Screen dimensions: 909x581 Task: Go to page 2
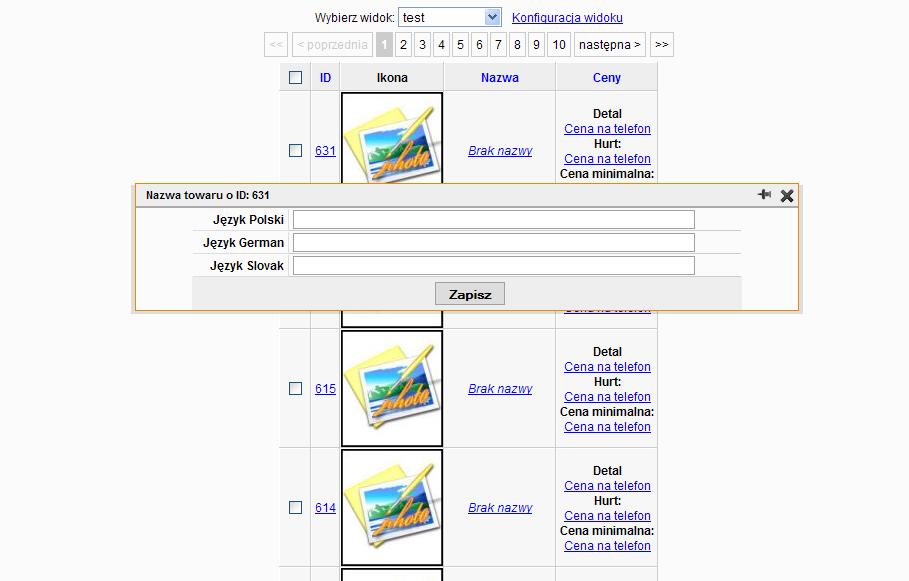pos(403,45)
